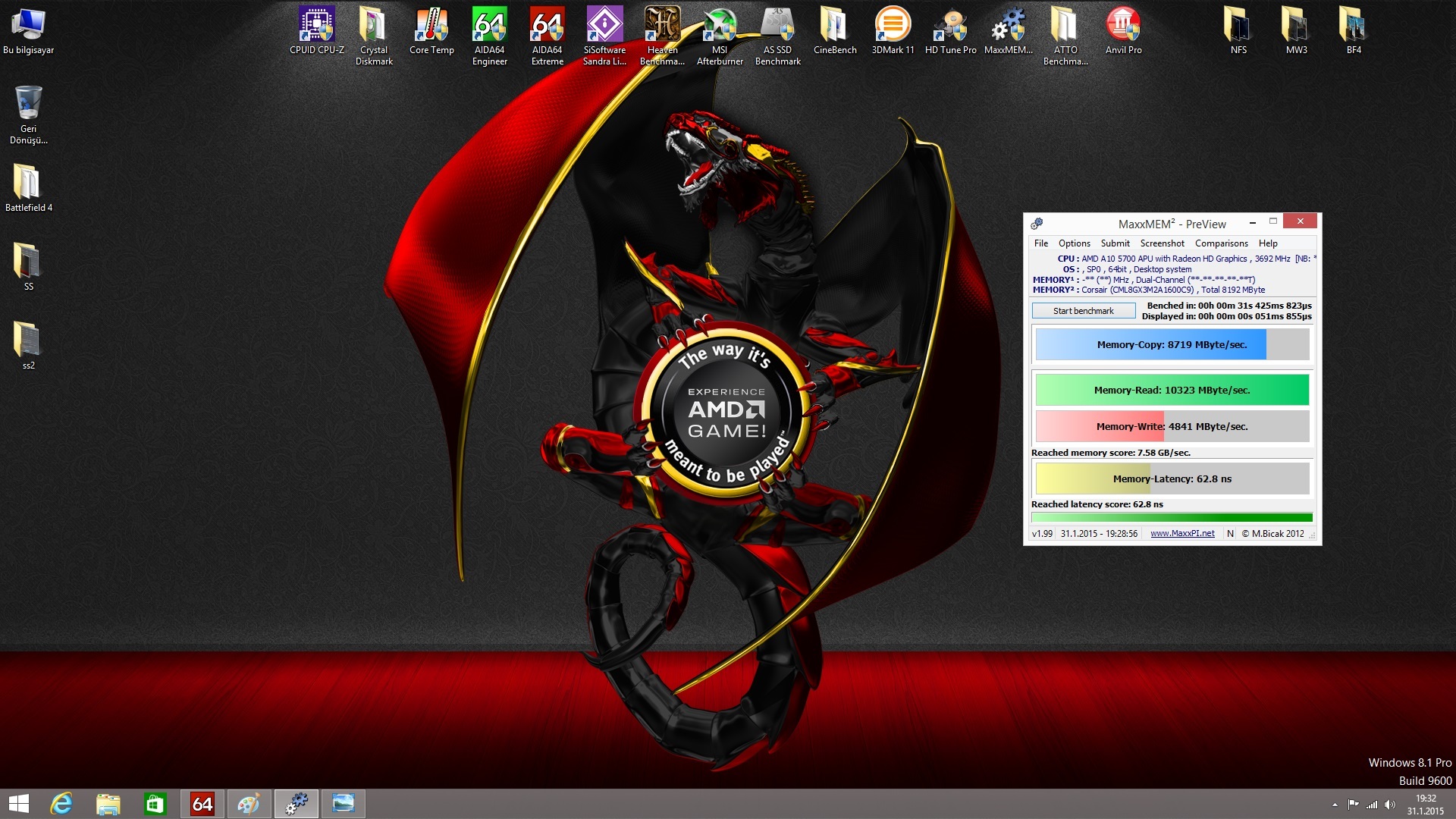The width and height of the screenshot is (1456, 819).
Task: Launch Heaven Benchmark shortcut
Action: coord(662,36)
